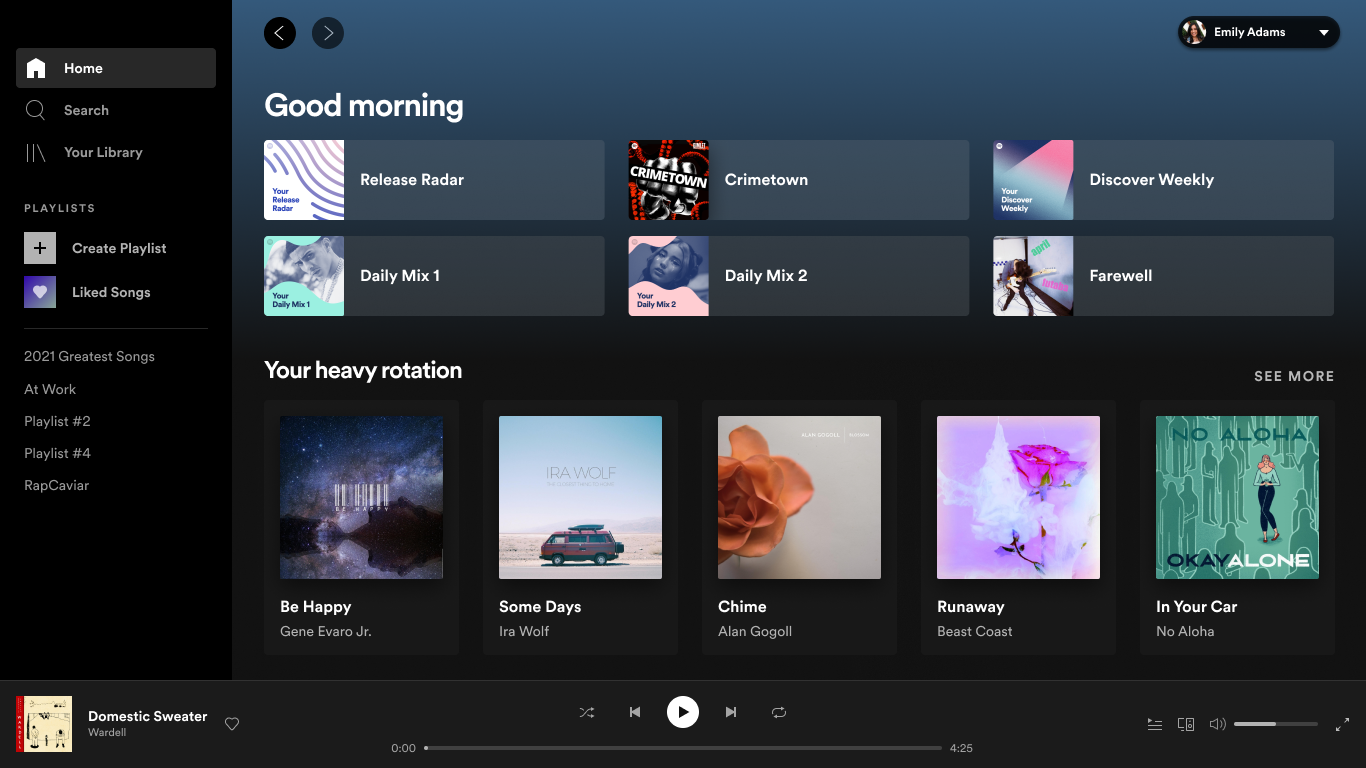Select Home in the sidebar
1366x768 pixels.
click(x=82, y=68)
